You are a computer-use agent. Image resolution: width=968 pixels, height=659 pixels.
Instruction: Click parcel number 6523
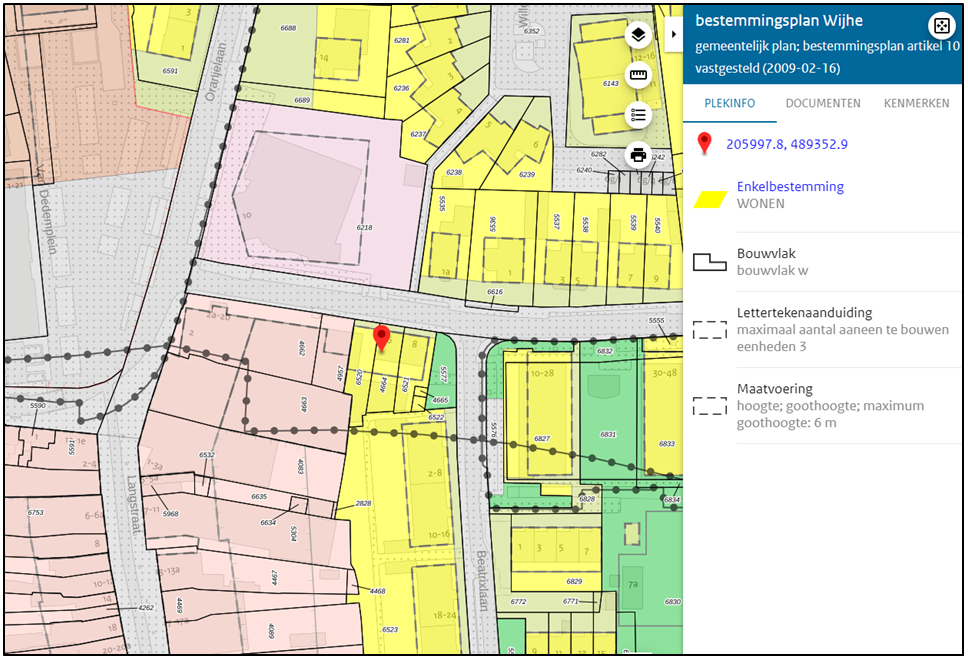click(x=390, y=629)
